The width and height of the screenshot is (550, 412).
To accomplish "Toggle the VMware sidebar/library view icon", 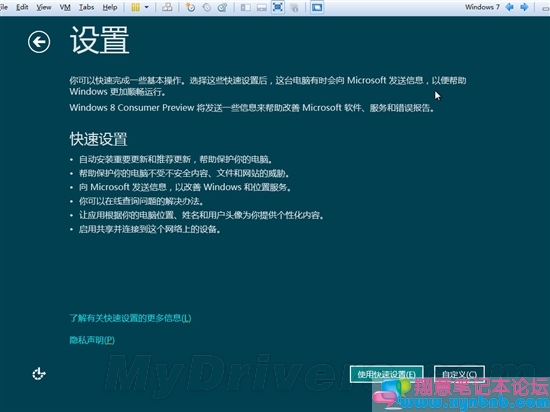I will click(246, 7).
